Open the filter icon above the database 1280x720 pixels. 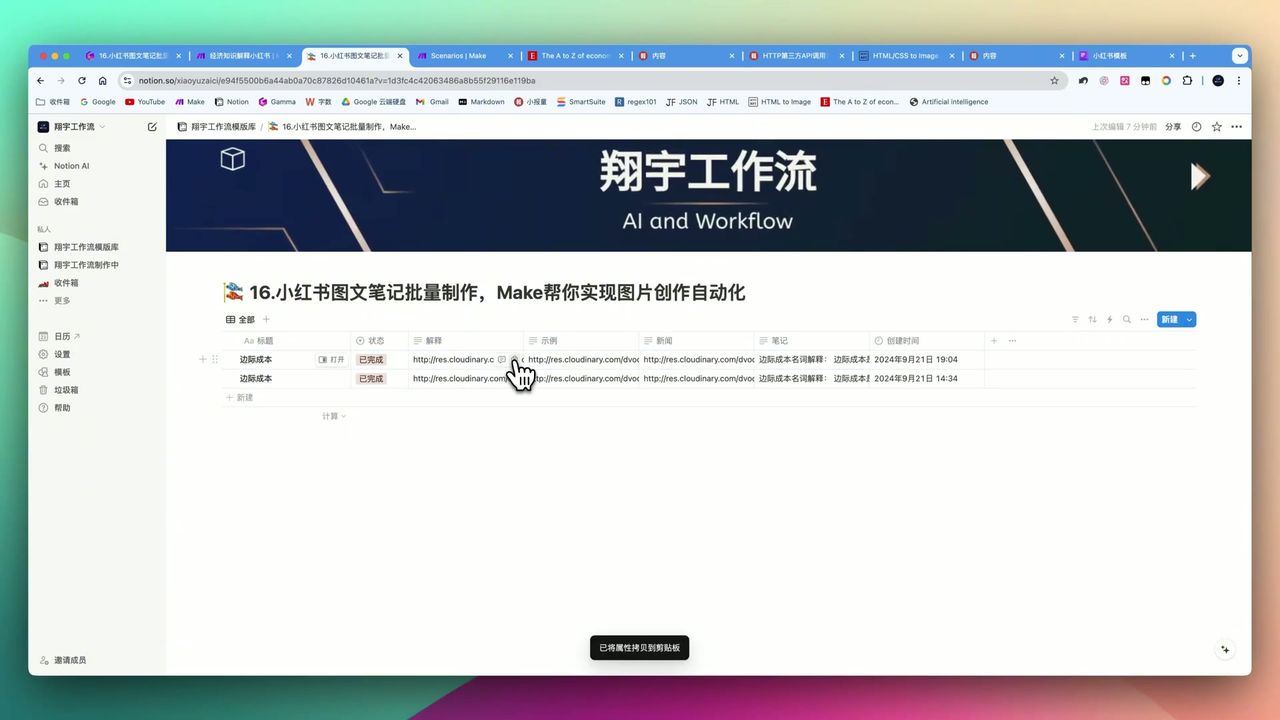point(1075,319)
